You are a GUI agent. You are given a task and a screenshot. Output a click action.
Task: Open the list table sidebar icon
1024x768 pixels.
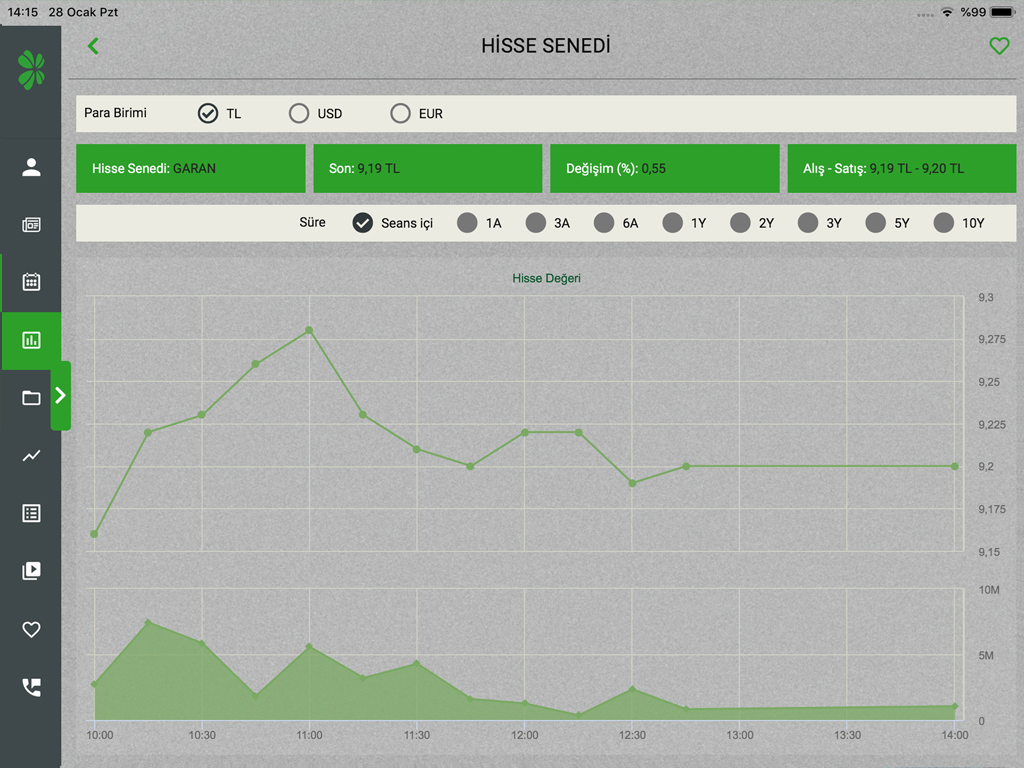click(x=31, y=513)
